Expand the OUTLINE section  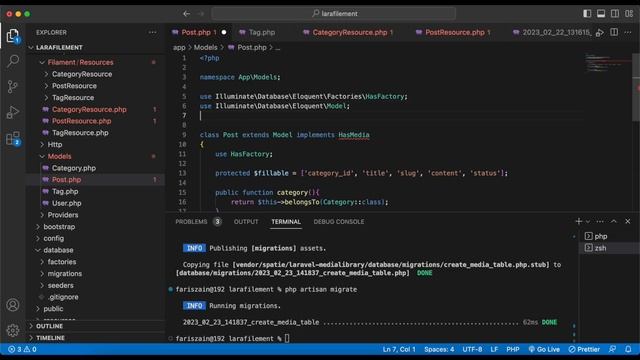point(49,326)
